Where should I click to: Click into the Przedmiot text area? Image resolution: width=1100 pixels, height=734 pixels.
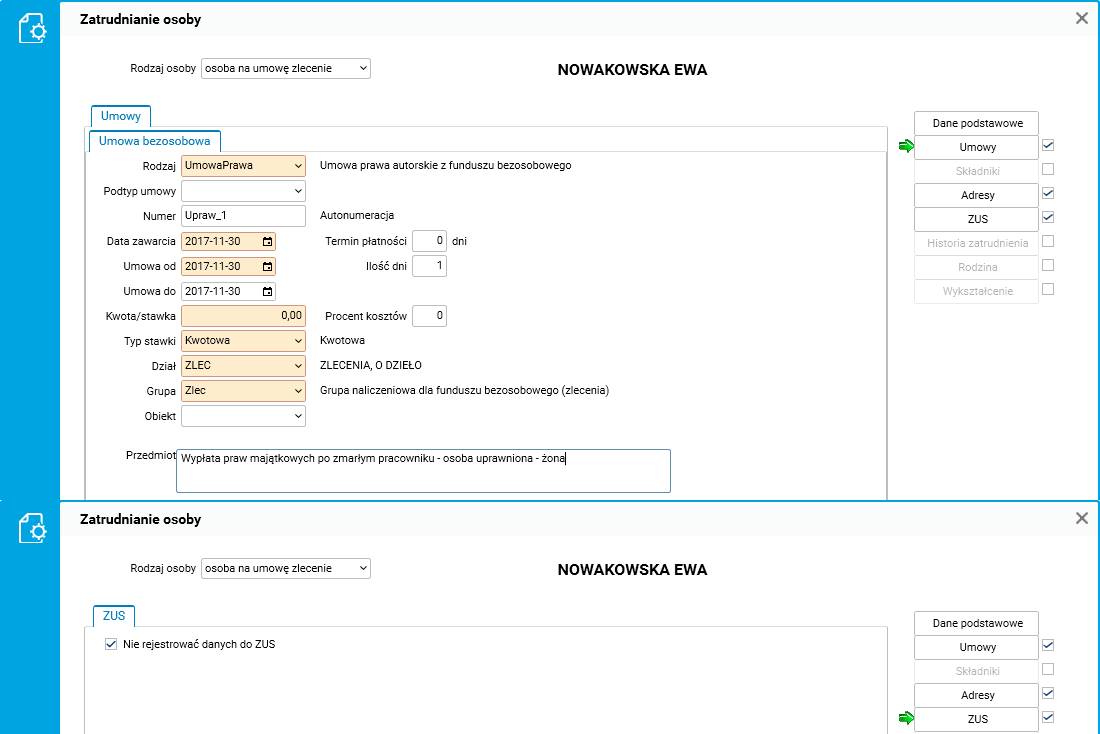(423, 471)
